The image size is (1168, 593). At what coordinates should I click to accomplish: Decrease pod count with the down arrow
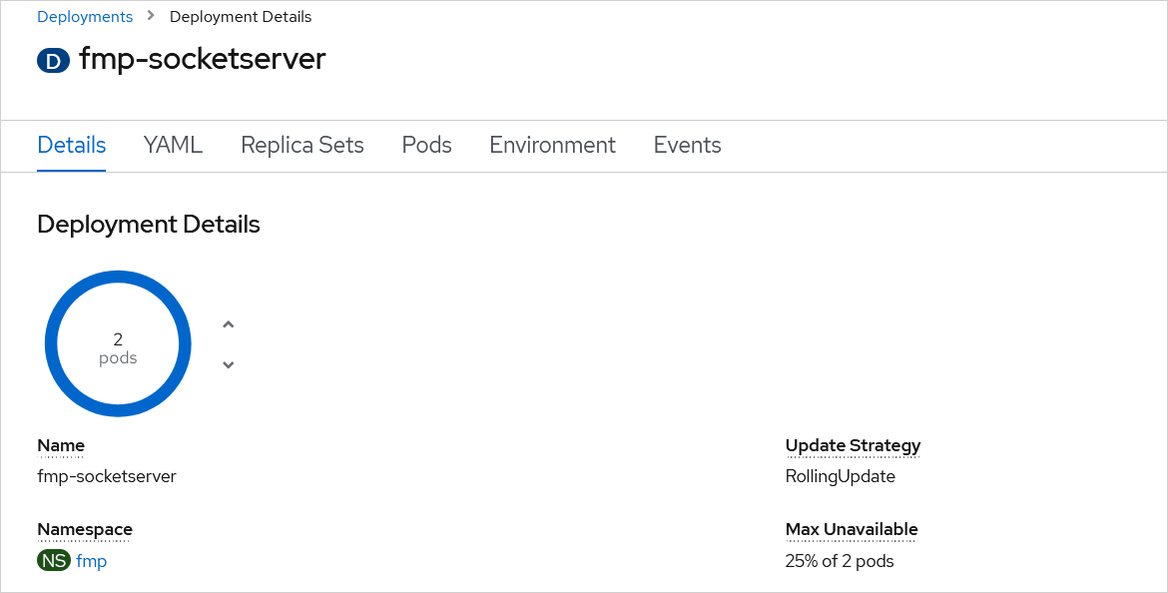click(228, 364)
